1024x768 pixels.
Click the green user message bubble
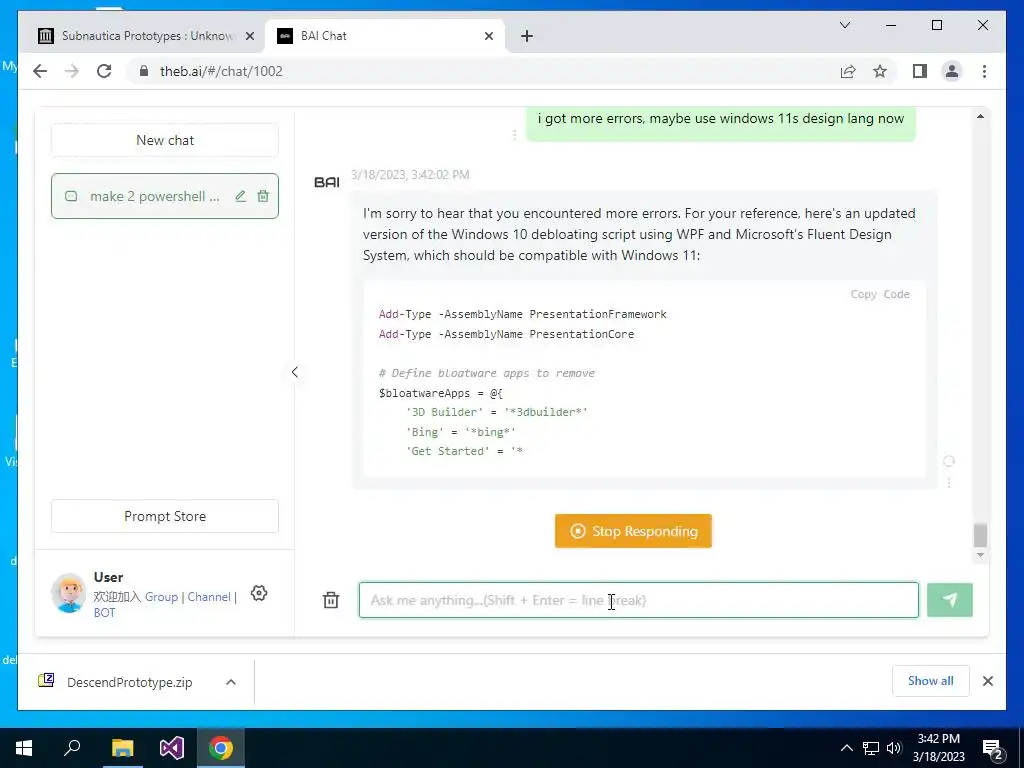coord(720,123)
